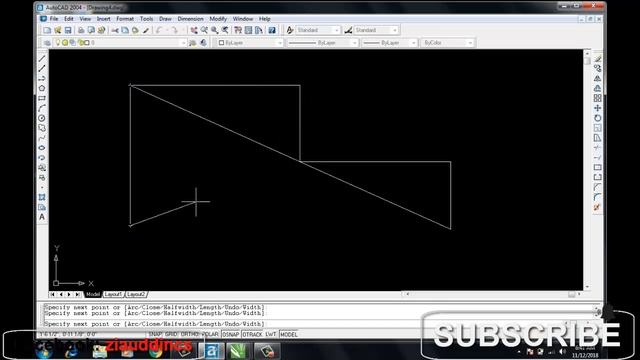Select the Multiline Text A tool
640x360 pixels.
[42, 217]
